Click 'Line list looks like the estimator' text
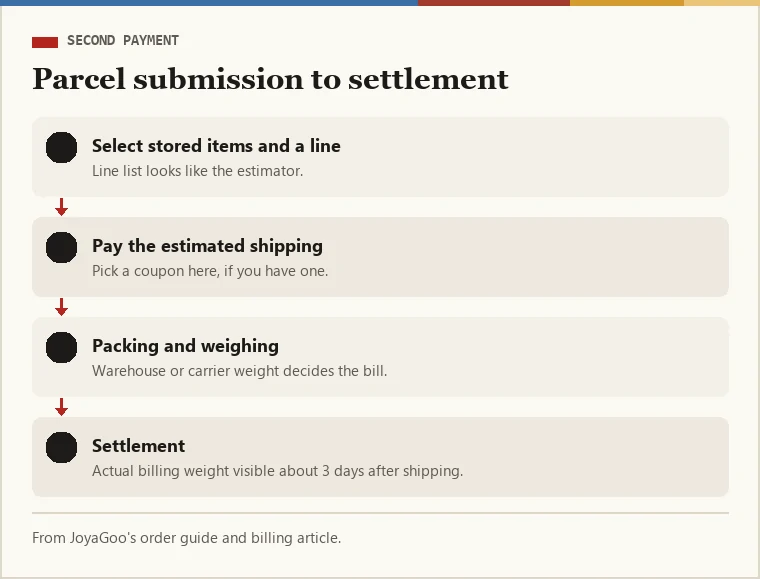The height and width of the screenshot is (579, 760). [198, 171]
